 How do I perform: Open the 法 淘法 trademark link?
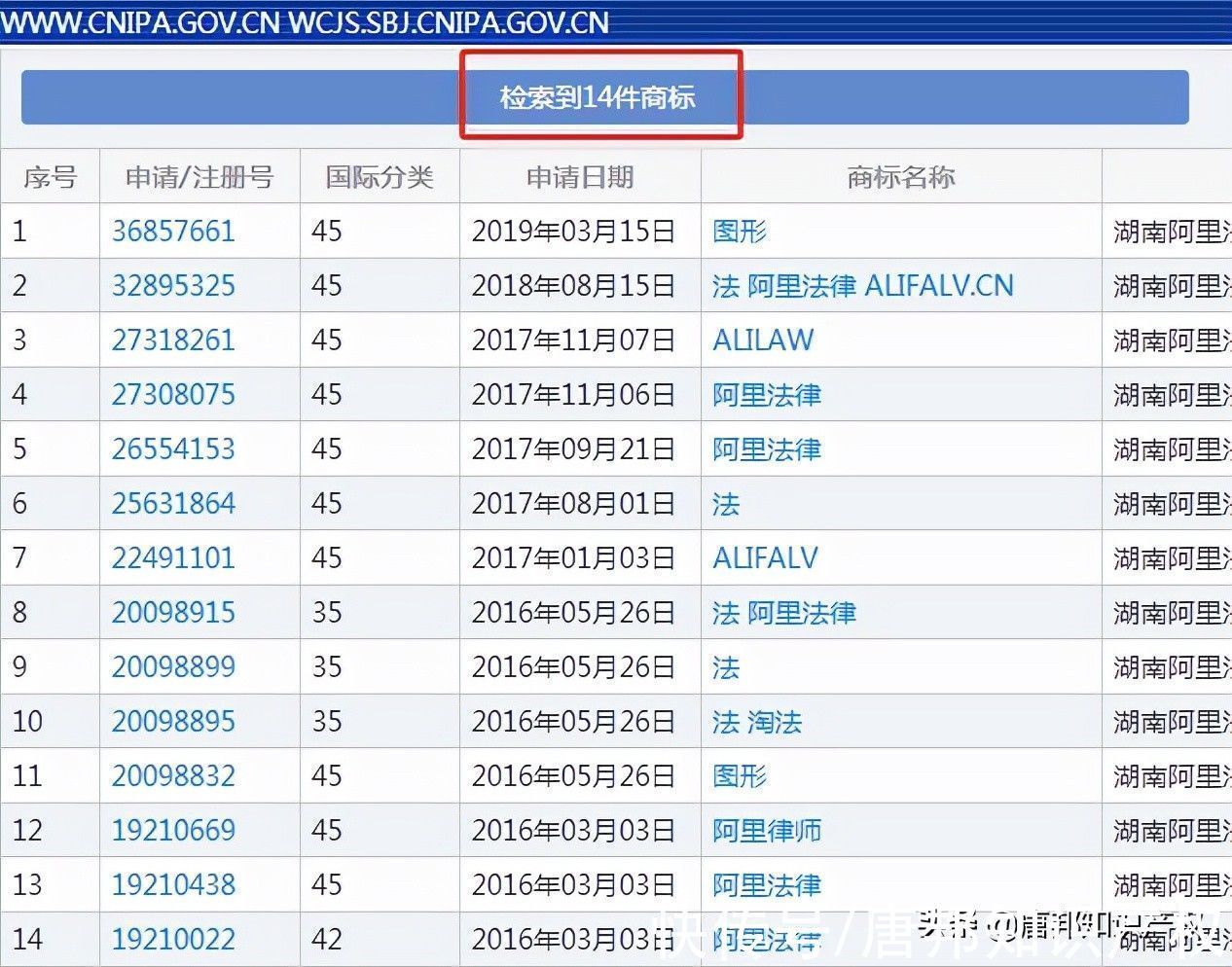pos(757,722)
